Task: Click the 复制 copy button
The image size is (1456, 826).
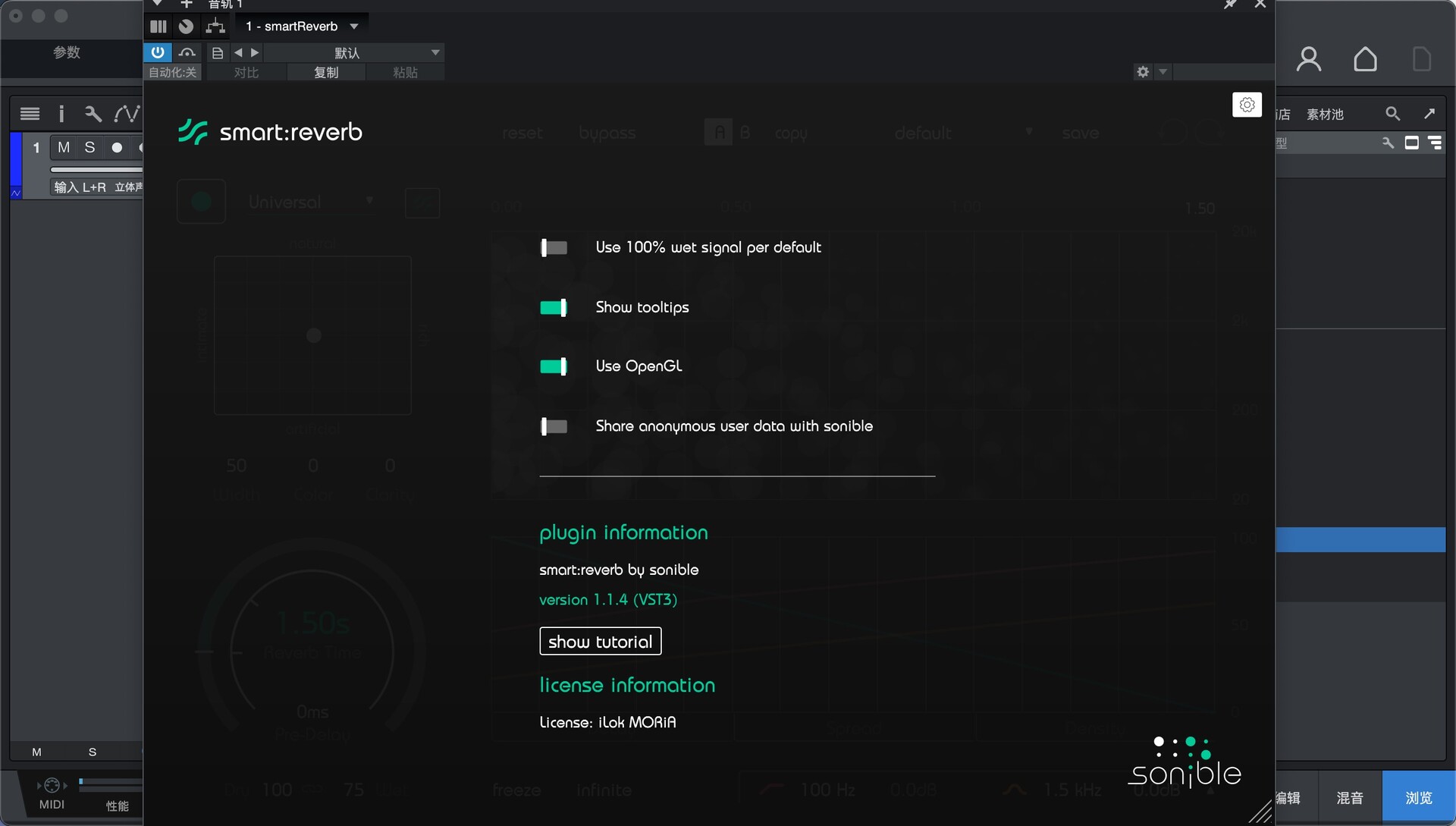Action: point(326,73)
